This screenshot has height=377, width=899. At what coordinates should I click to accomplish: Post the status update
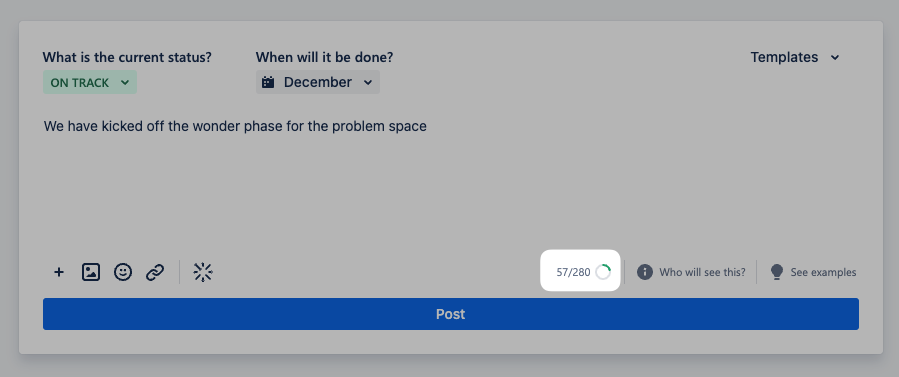click(x=451, y=314)
